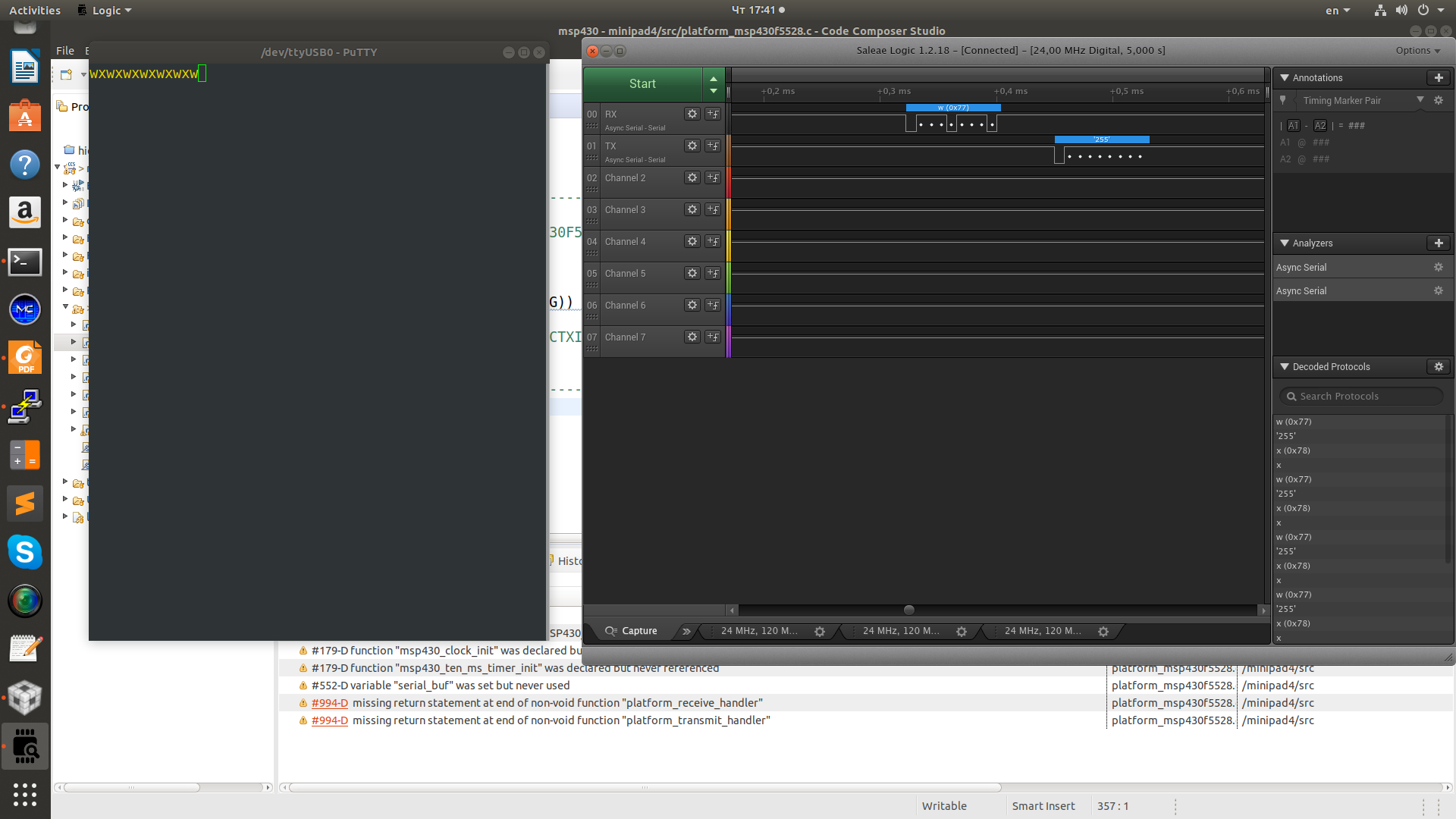
Task: Collapse the Analyzers panel
Action: point(1285,243)
